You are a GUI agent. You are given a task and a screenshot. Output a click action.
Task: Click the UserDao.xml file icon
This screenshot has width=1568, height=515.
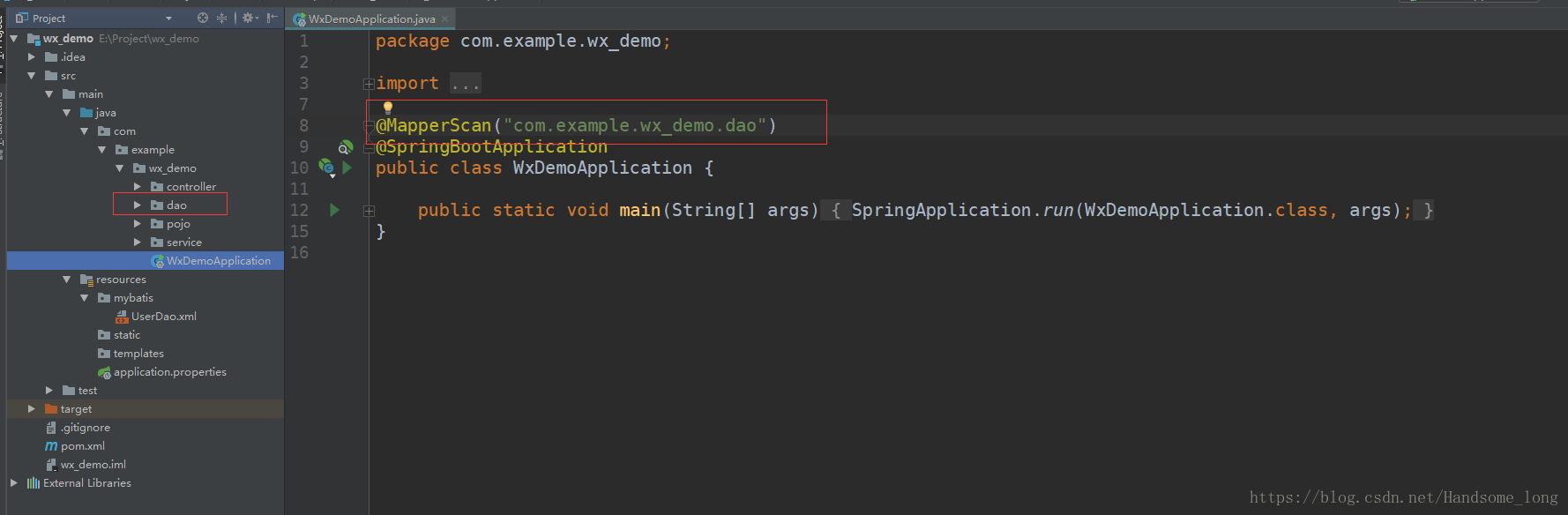(x=122, y=317)
